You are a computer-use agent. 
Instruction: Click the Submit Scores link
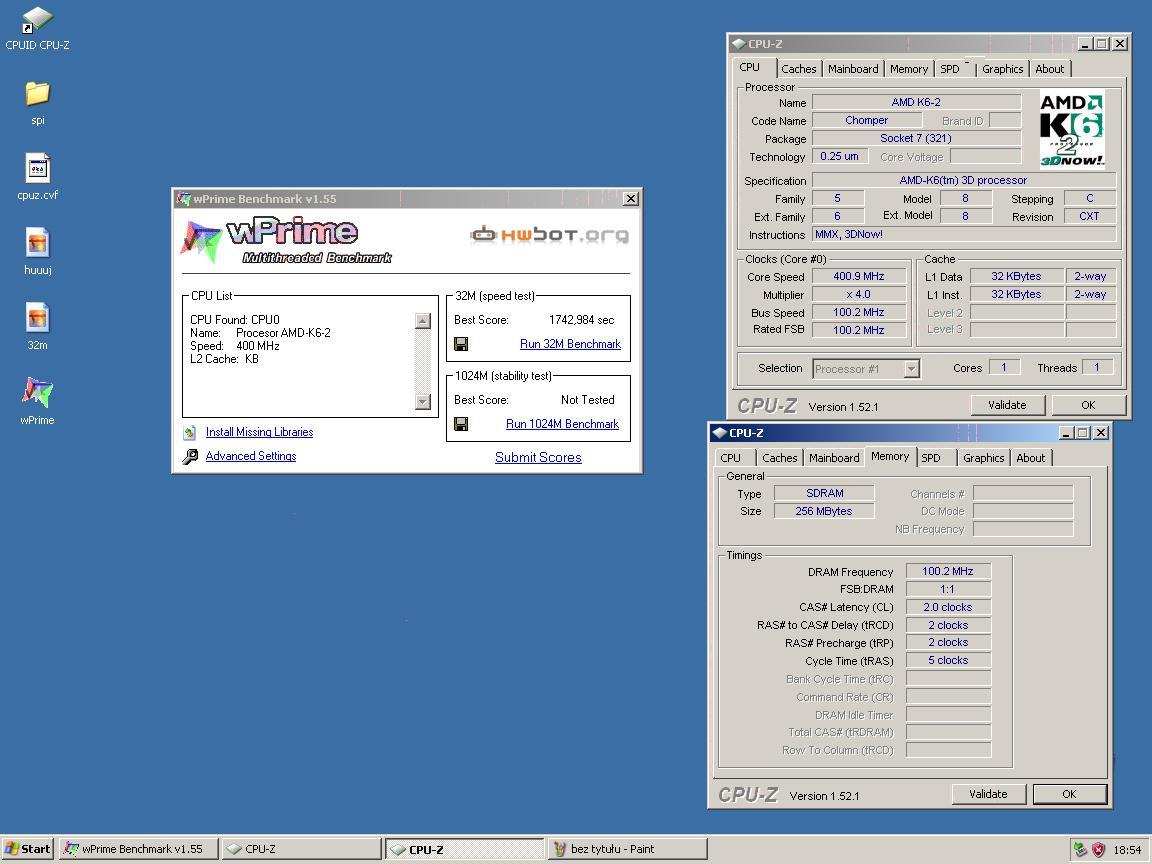(x=538, y=457)
